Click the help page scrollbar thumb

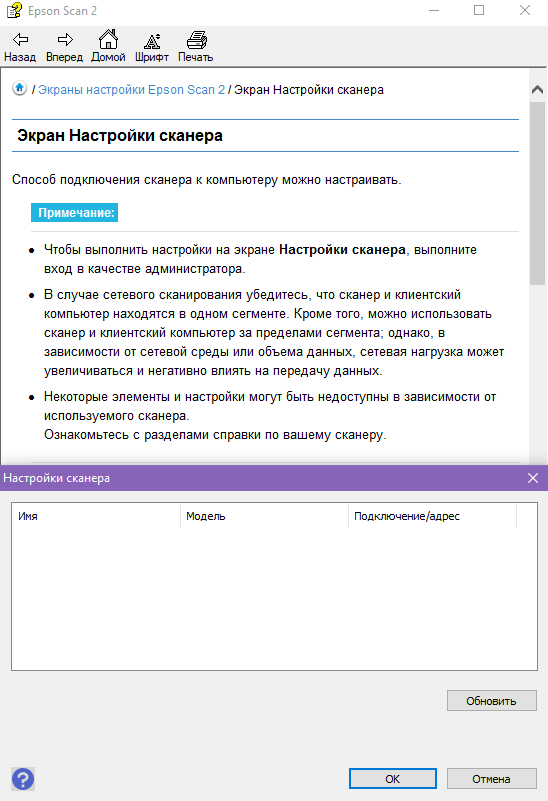click(x=537, y=193)
